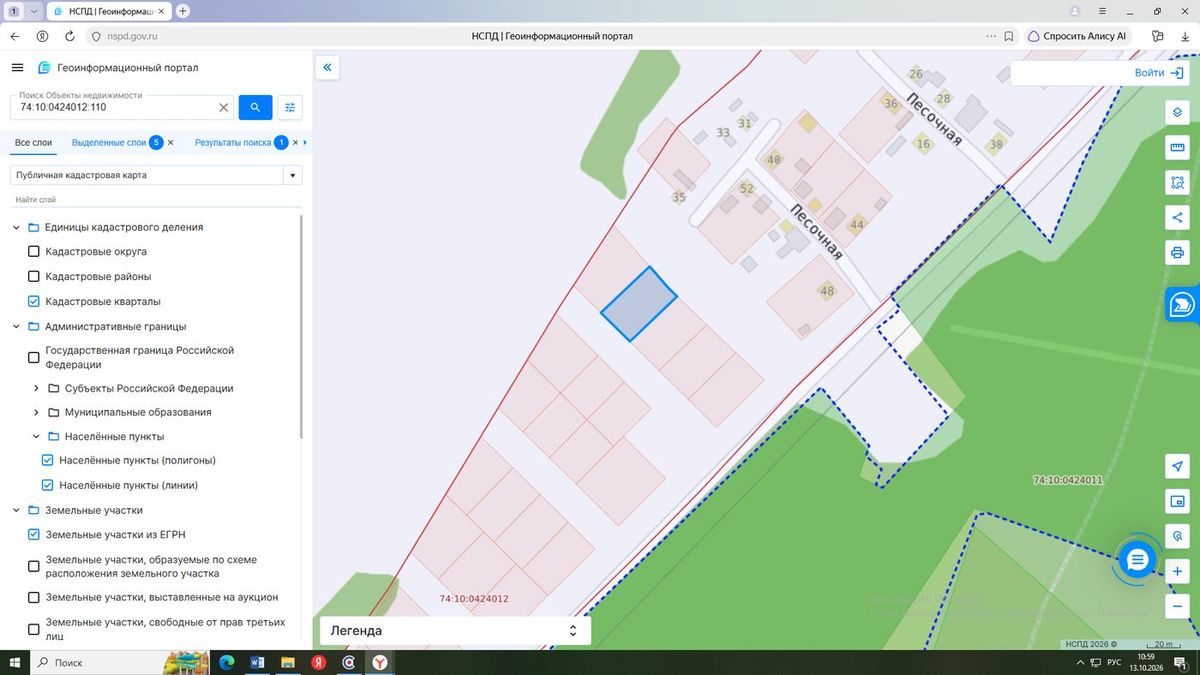The image size is (1200, 675).
Task: Expand the Легенда panel
Action: [455, 631]
